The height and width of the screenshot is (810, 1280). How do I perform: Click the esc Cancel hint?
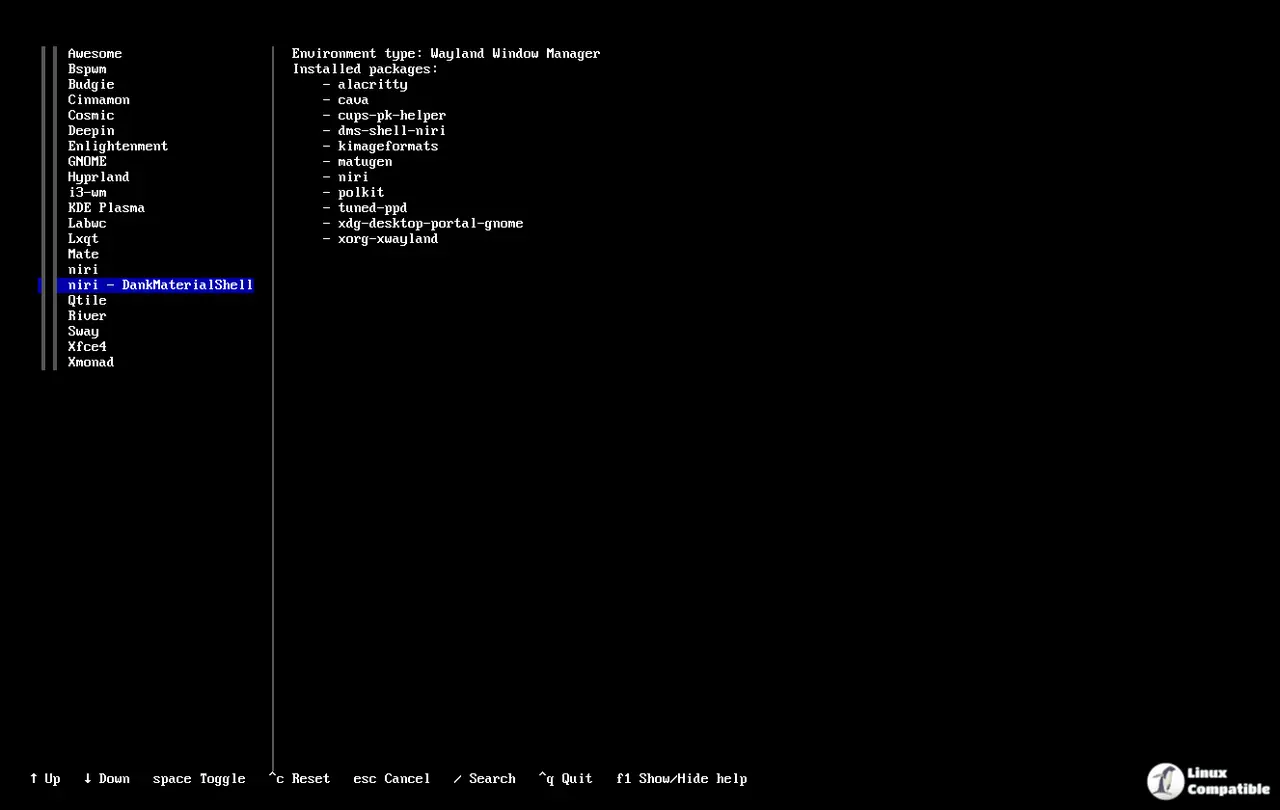[392, 779]
